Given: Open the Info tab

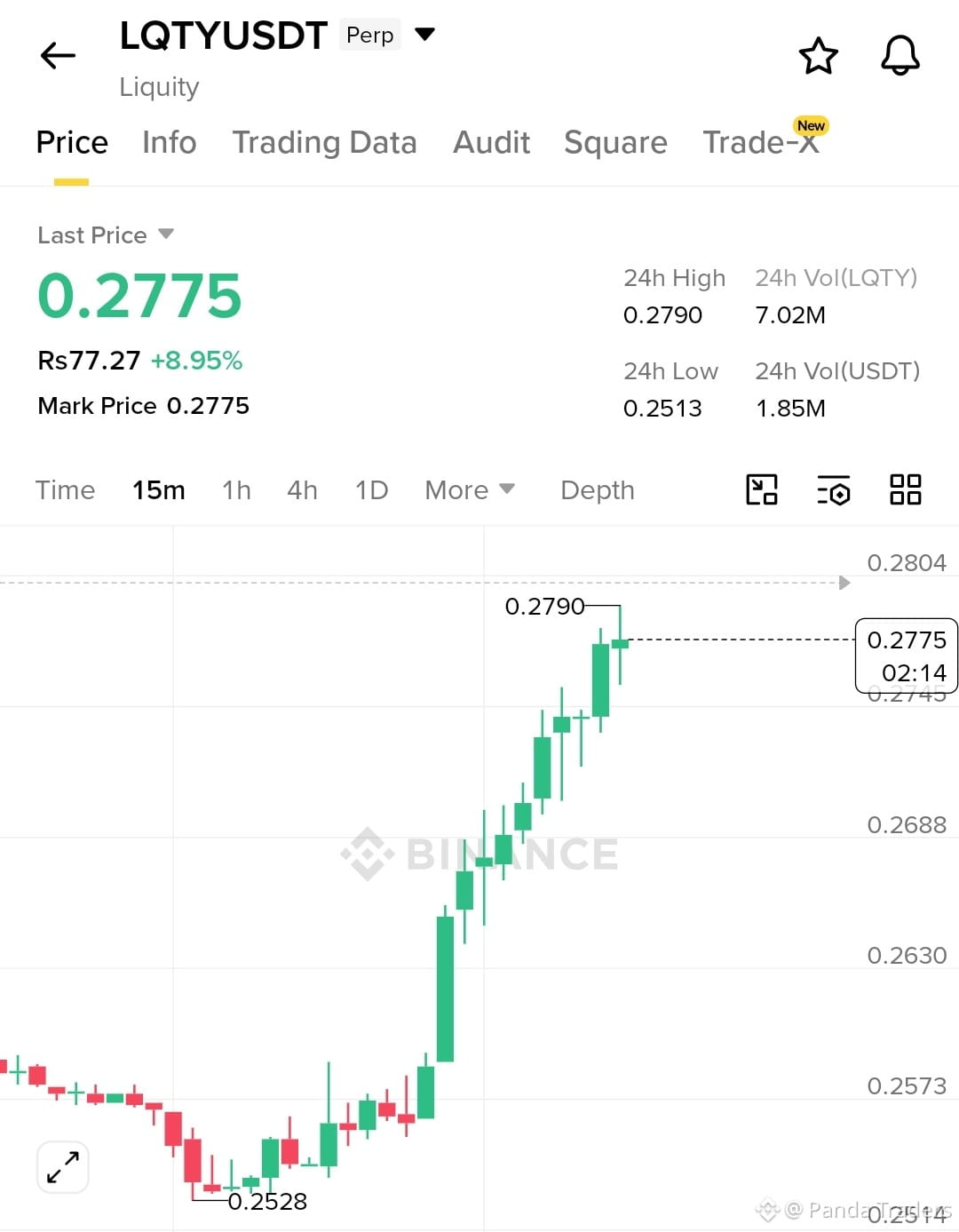Looking at the screenshot, I should click(170, 142).
